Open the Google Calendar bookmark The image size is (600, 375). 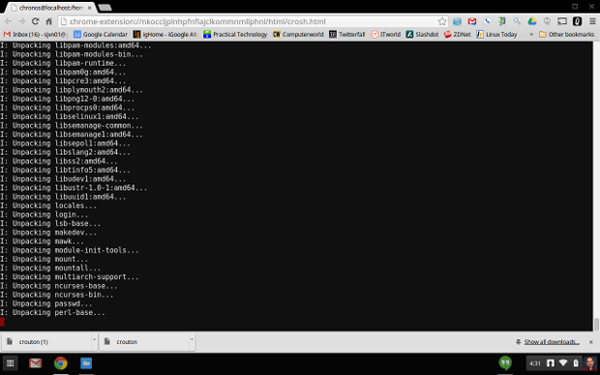100,34
